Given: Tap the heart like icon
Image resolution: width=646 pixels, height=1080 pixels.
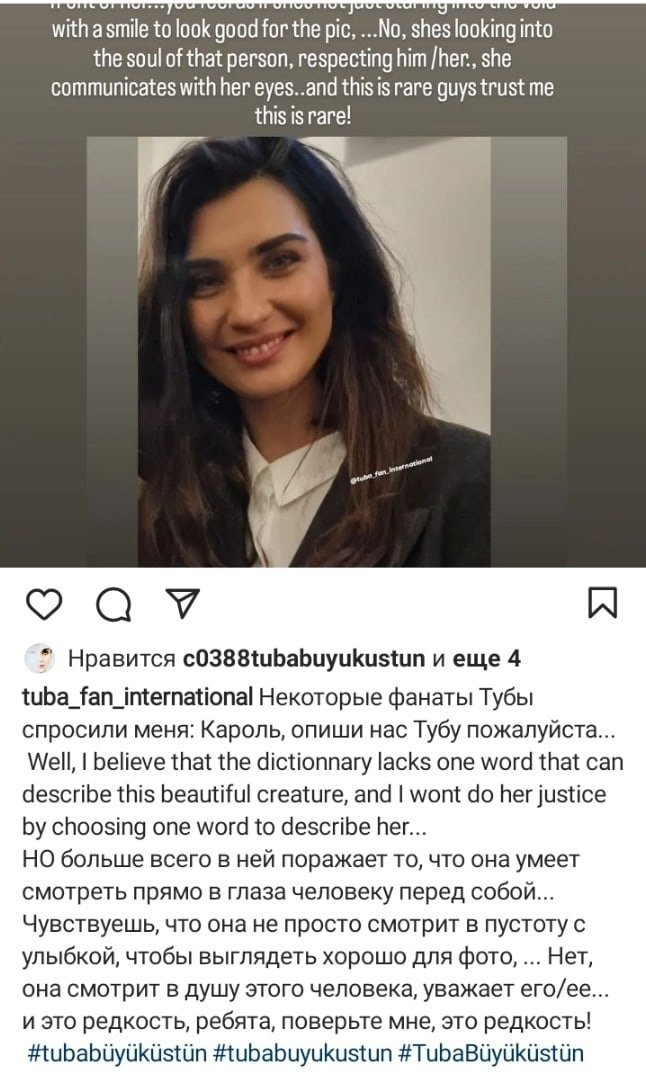Looking at the screenshot, I should (44, 604).
